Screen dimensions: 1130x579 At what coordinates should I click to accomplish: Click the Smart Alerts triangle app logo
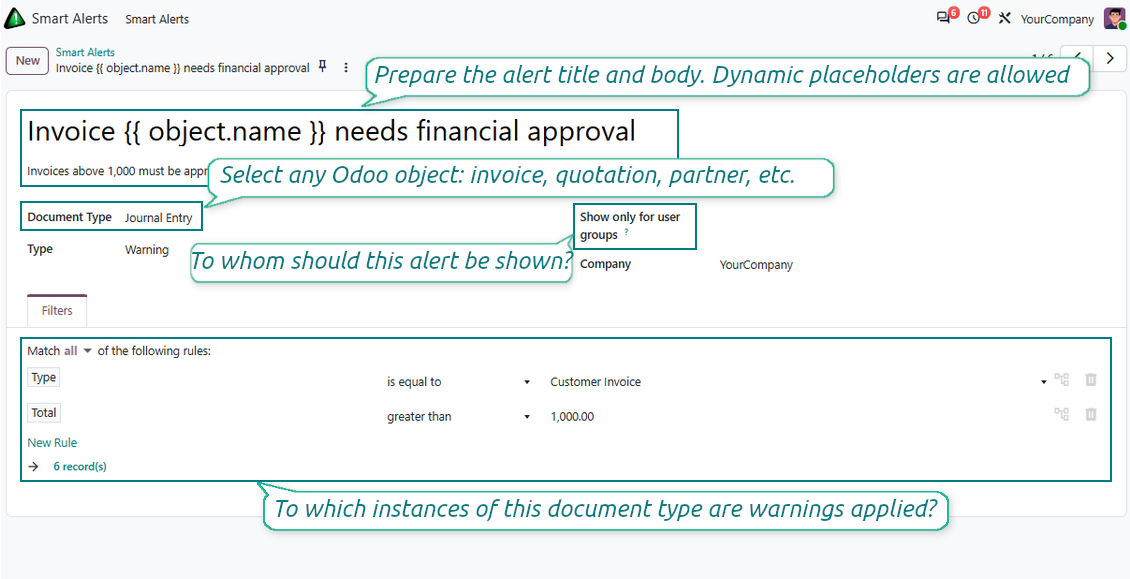14,19
